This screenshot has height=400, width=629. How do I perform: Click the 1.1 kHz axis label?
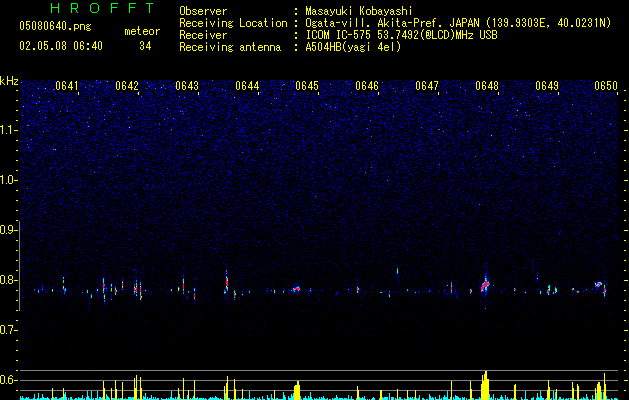click(9, 130)
